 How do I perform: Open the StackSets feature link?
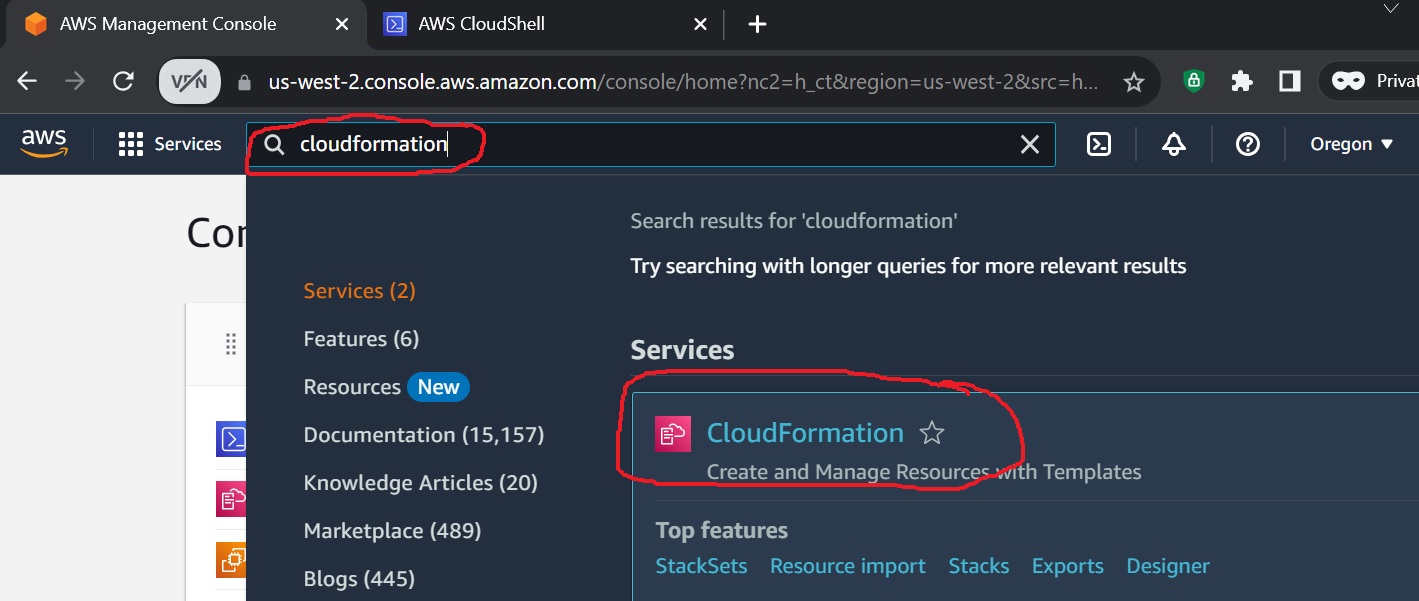[701, 566]
